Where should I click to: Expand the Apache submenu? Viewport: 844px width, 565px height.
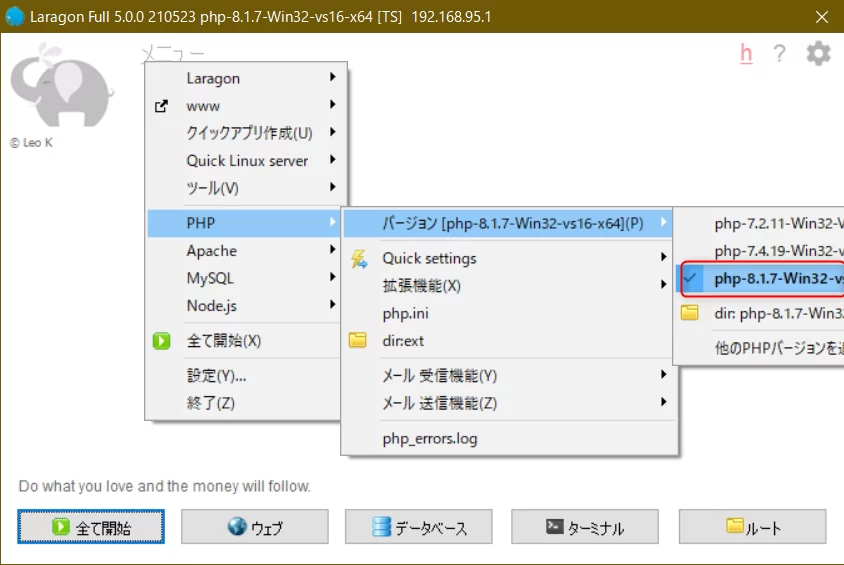click(x=244, y=251)
